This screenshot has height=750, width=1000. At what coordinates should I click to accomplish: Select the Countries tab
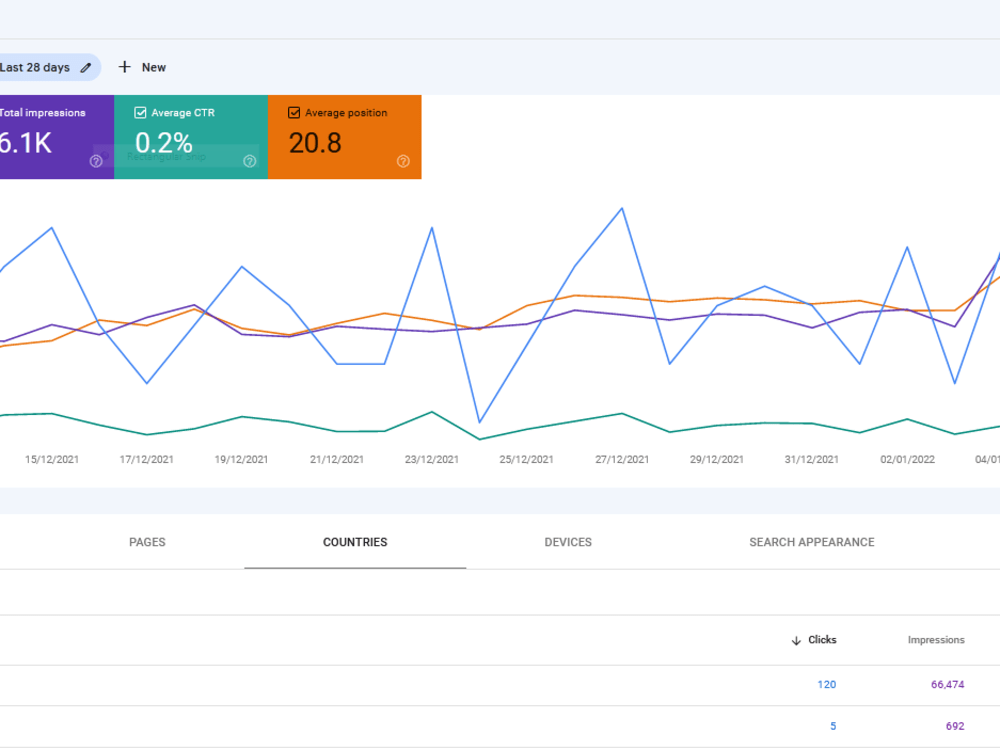tap(355, 542)
